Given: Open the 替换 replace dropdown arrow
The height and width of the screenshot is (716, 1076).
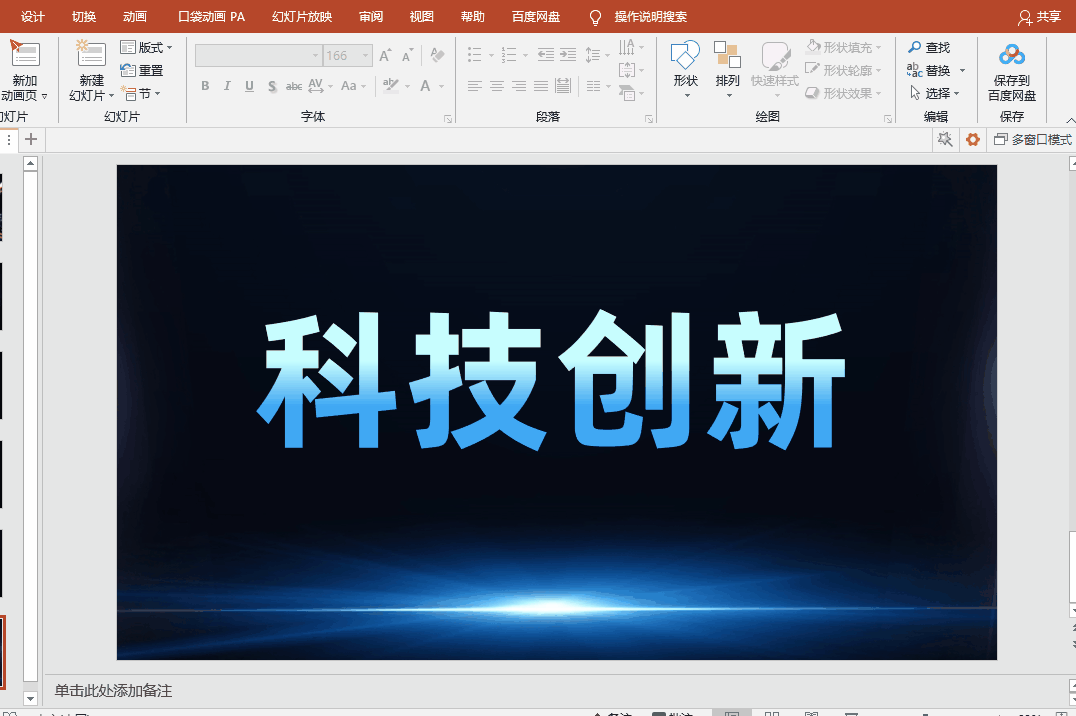Looking at the screenshot, I should click(x=962, y=71).
